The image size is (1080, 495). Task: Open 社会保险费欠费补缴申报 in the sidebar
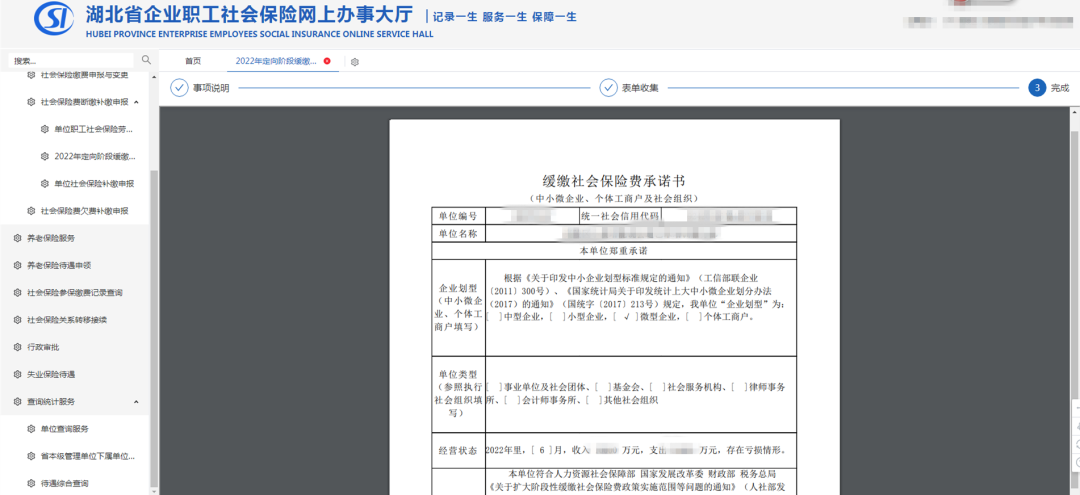84,211
